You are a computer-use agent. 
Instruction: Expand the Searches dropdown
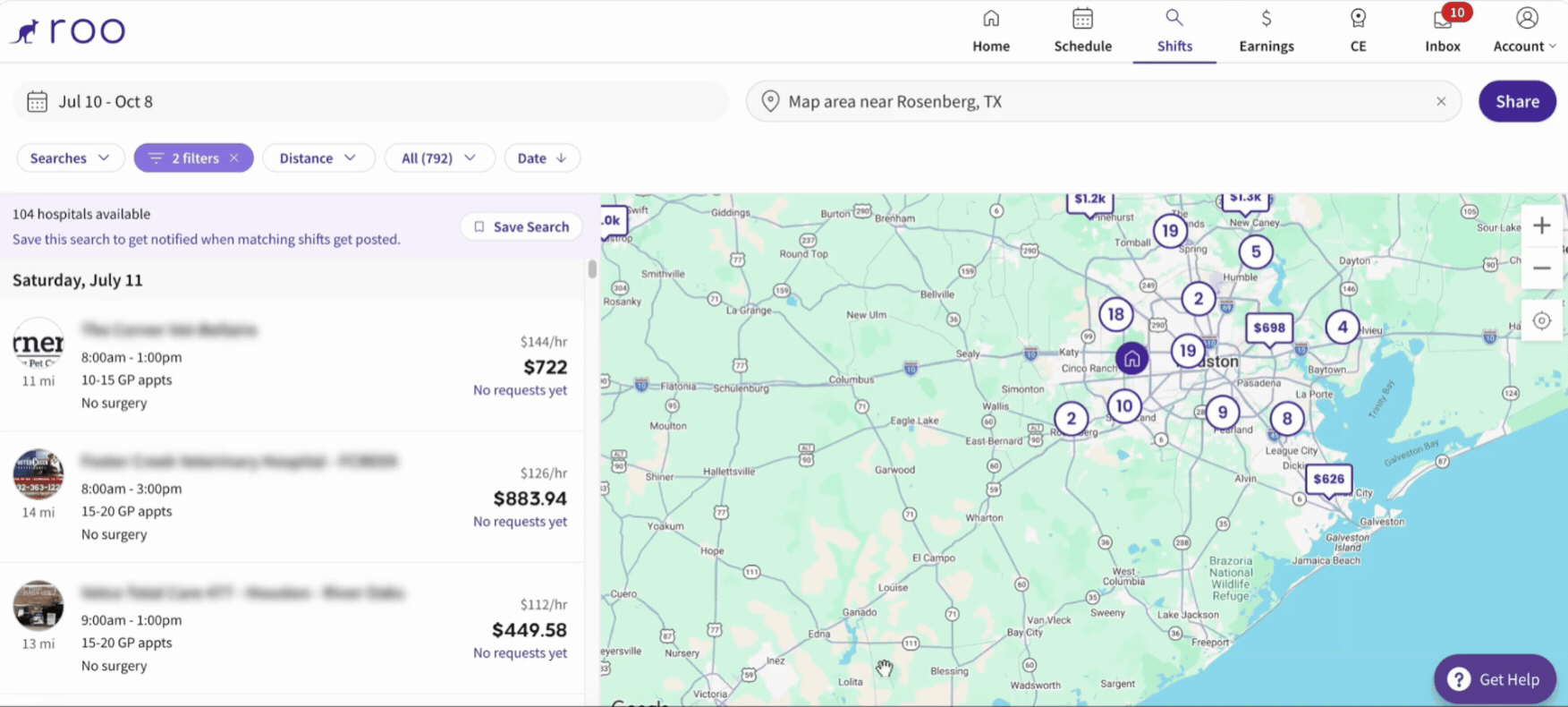click(70, 158)
